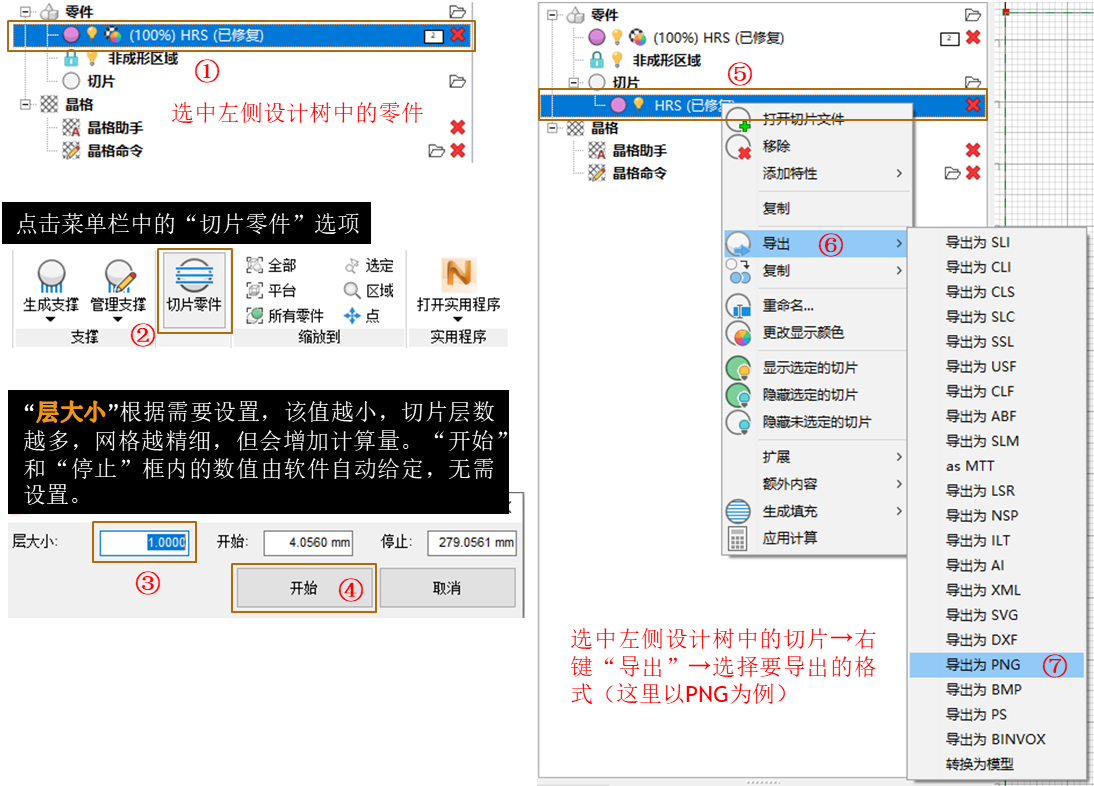Click the lock icon on 非成形区域
This screenshot has height=786, width=1094.
tap(71, 59)
